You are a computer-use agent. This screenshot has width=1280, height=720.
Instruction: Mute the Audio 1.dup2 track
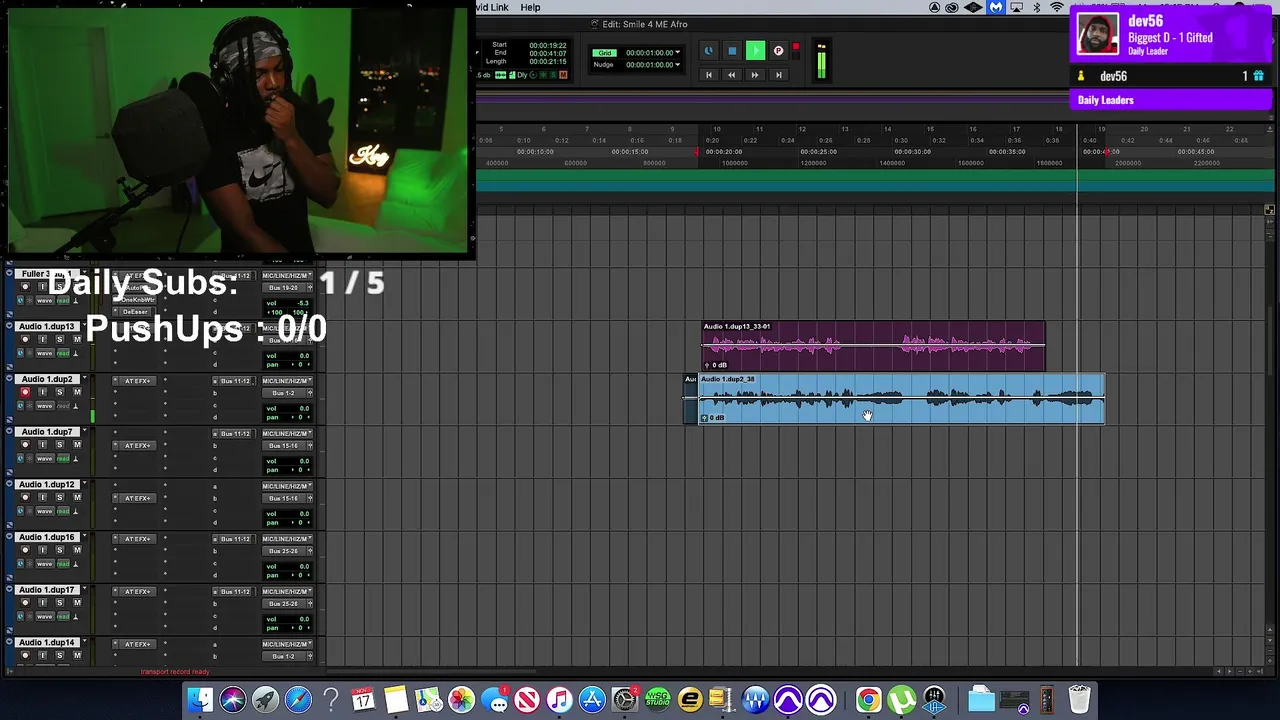pos(77,392)
